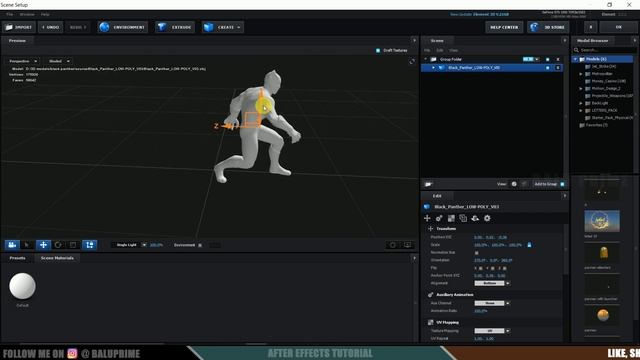
Task: Open the Texture Mapping dropdown
Action: pos(492,331)
